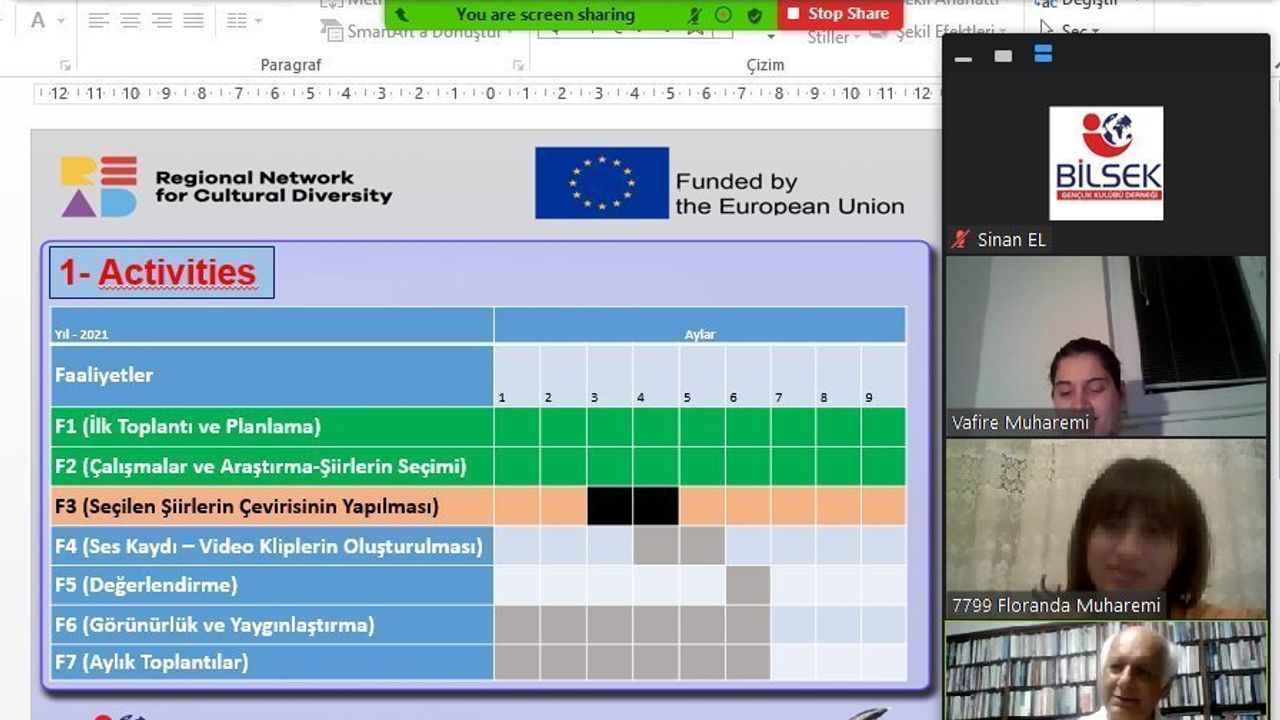Open the Şekil Efektleri dropdown
Image resolution: width=1280 pixels, height=720 pixels.
click(940, 32)
